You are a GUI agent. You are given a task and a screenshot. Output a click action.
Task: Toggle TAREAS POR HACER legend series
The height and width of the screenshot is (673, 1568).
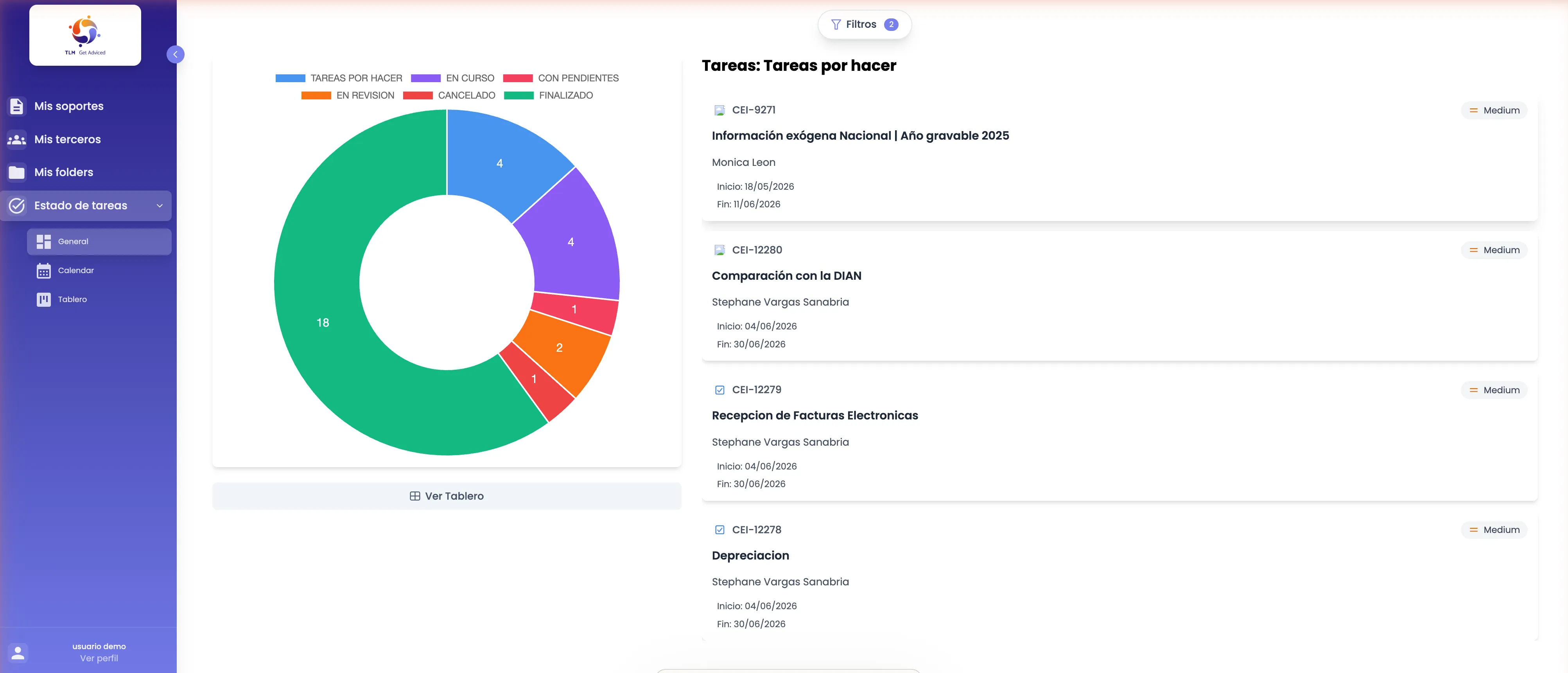(339, 78)
